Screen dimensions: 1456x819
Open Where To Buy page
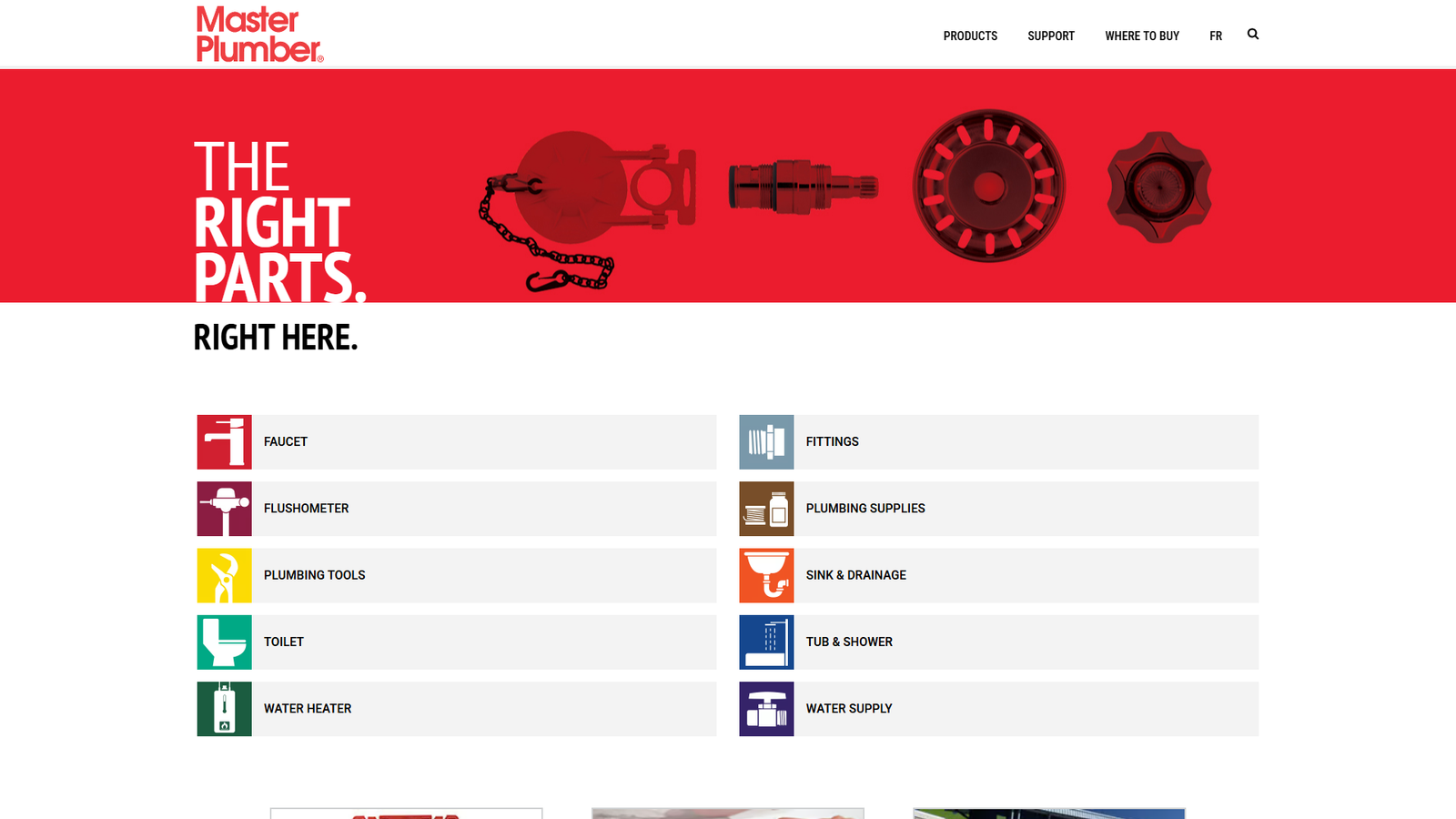coord(1142,36)
